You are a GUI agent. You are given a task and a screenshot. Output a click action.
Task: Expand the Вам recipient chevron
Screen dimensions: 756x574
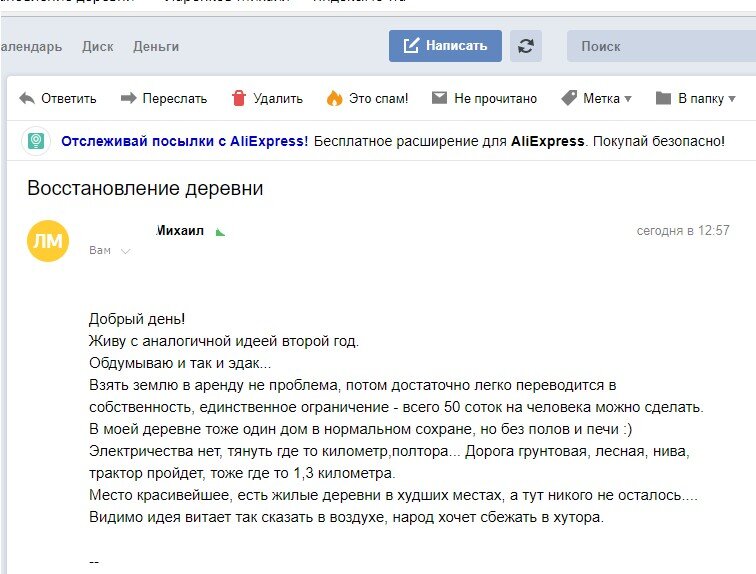(x=125, y=251)
